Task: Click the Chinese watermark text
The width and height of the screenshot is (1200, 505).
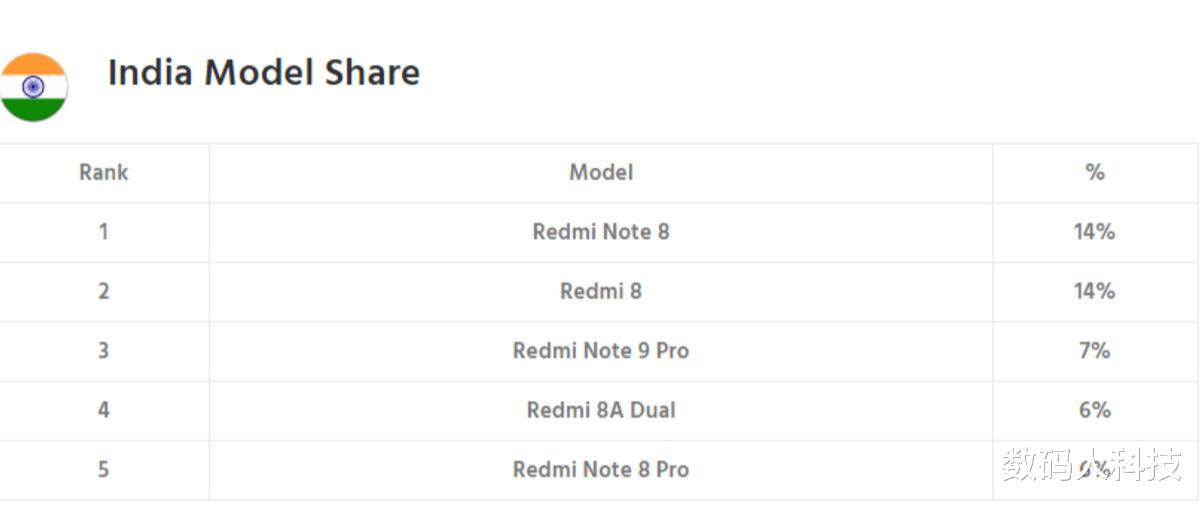Action: (x=1092, y=465)
